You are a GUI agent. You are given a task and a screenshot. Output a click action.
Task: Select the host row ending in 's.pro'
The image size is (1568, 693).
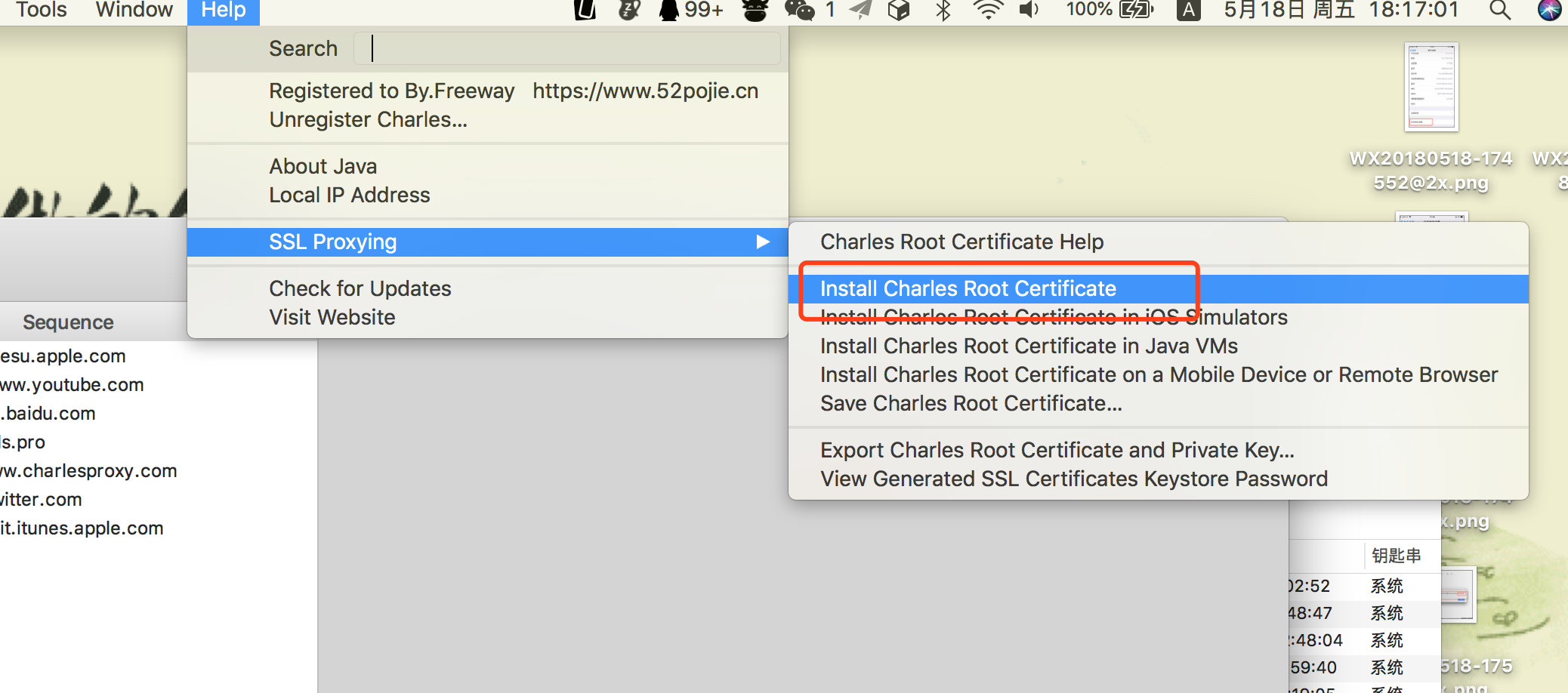[x=159, y=442]
